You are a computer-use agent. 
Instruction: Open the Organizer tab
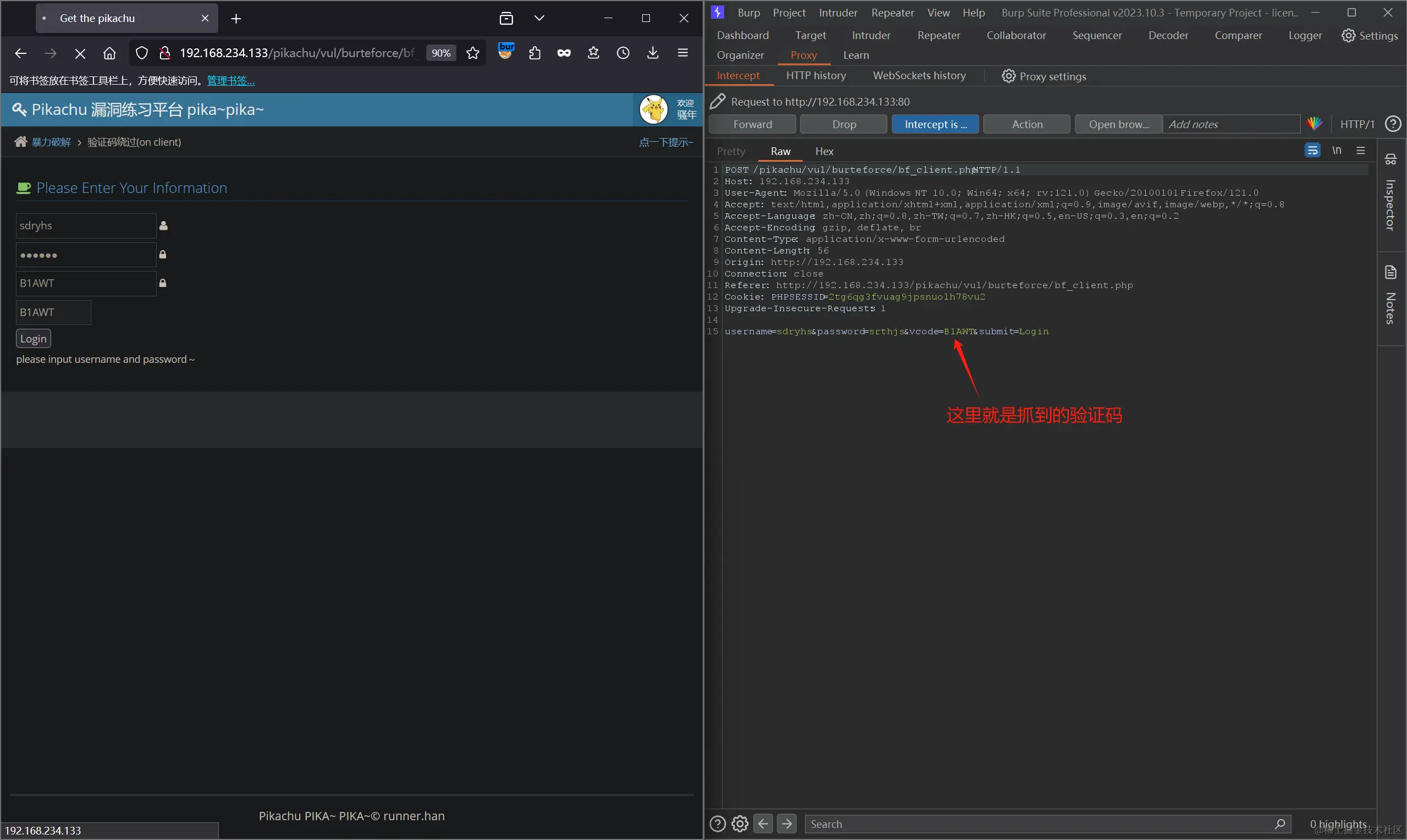(x=740, y=55)
